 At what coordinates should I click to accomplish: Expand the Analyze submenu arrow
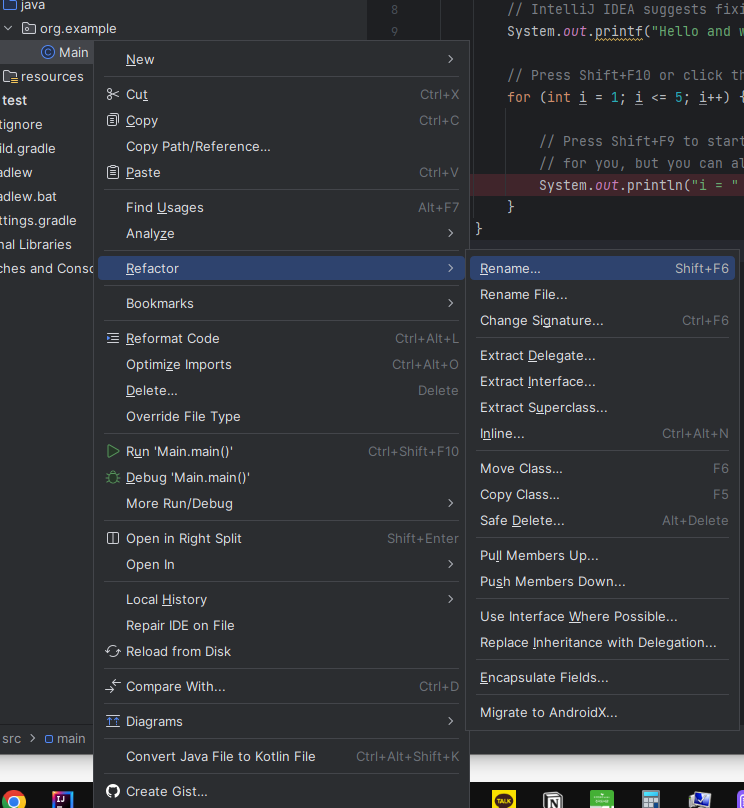coord(451,233)
